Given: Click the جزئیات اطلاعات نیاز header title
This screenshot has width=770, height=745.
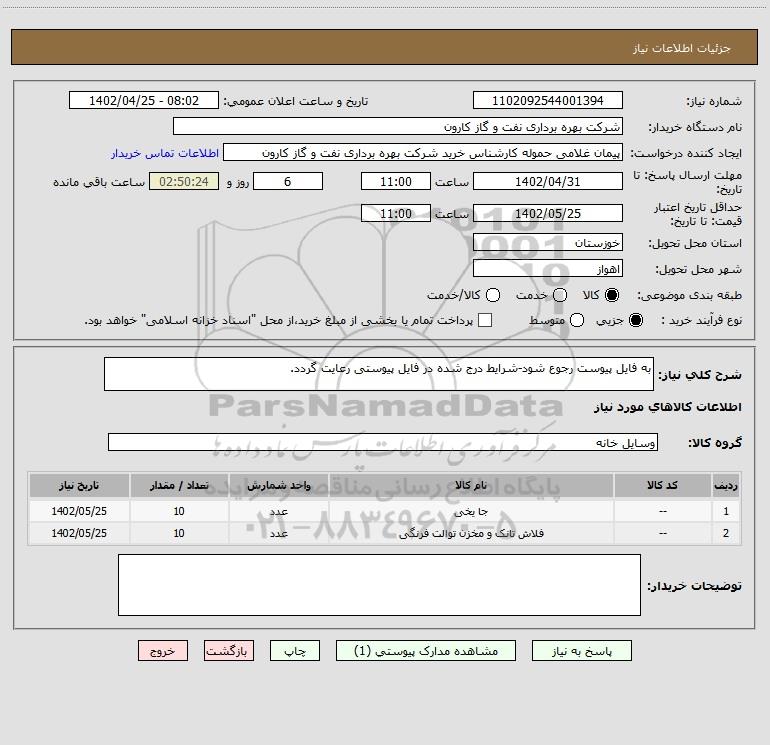Looking at the screenshot, I should point(682,48).
